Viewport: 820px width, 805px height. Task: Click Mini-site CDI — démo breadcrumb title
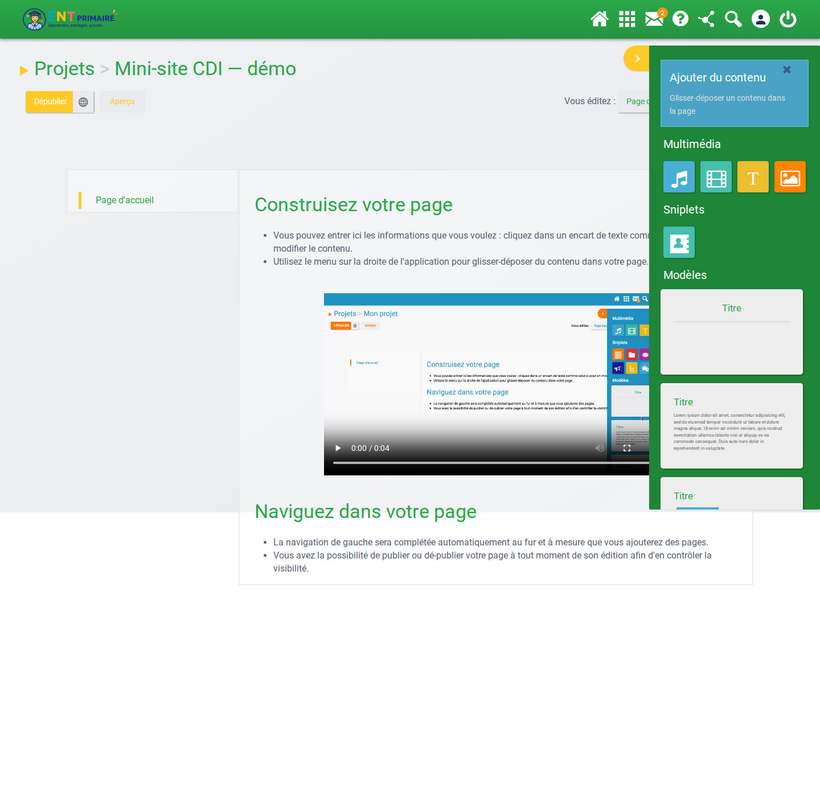click(205, 69)
